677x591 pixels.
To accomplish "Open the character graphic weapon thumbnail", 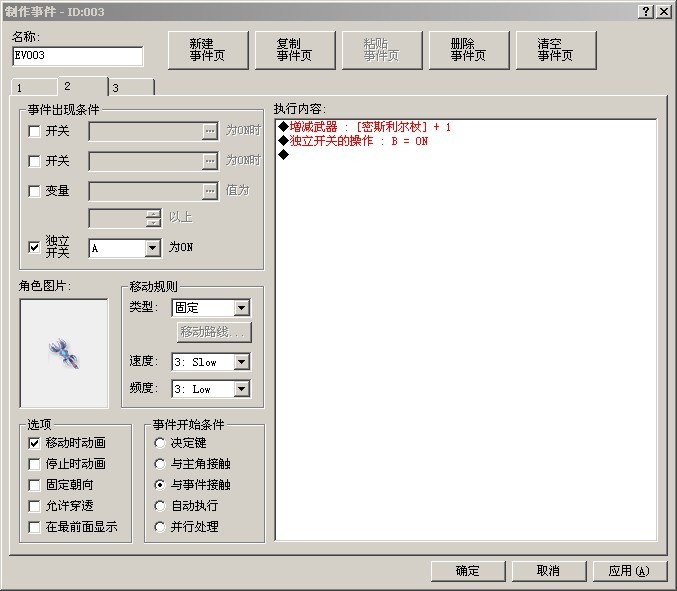I will 64,353.
